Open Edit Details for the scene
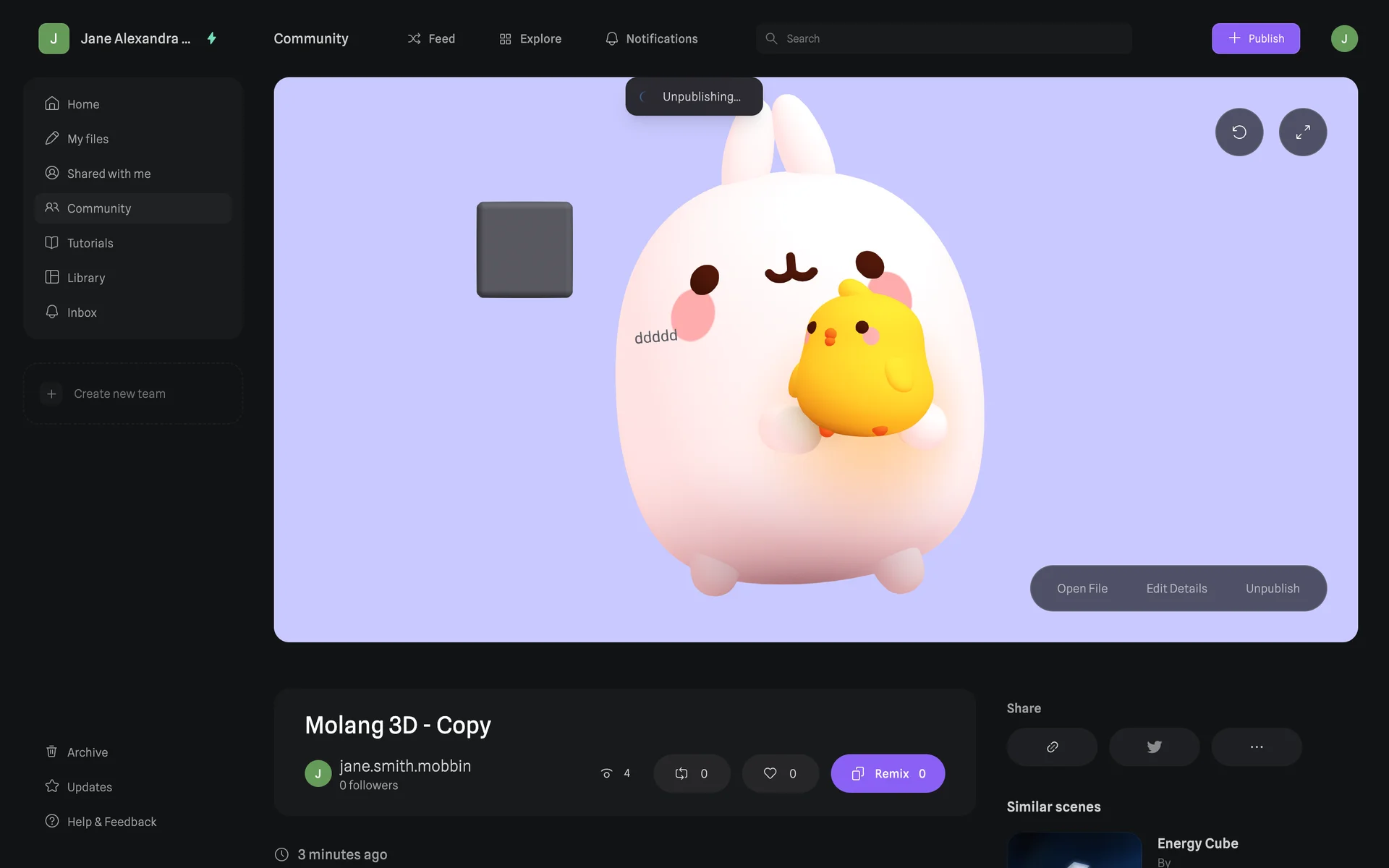 pyautogui.click(x=1176, y=588)
